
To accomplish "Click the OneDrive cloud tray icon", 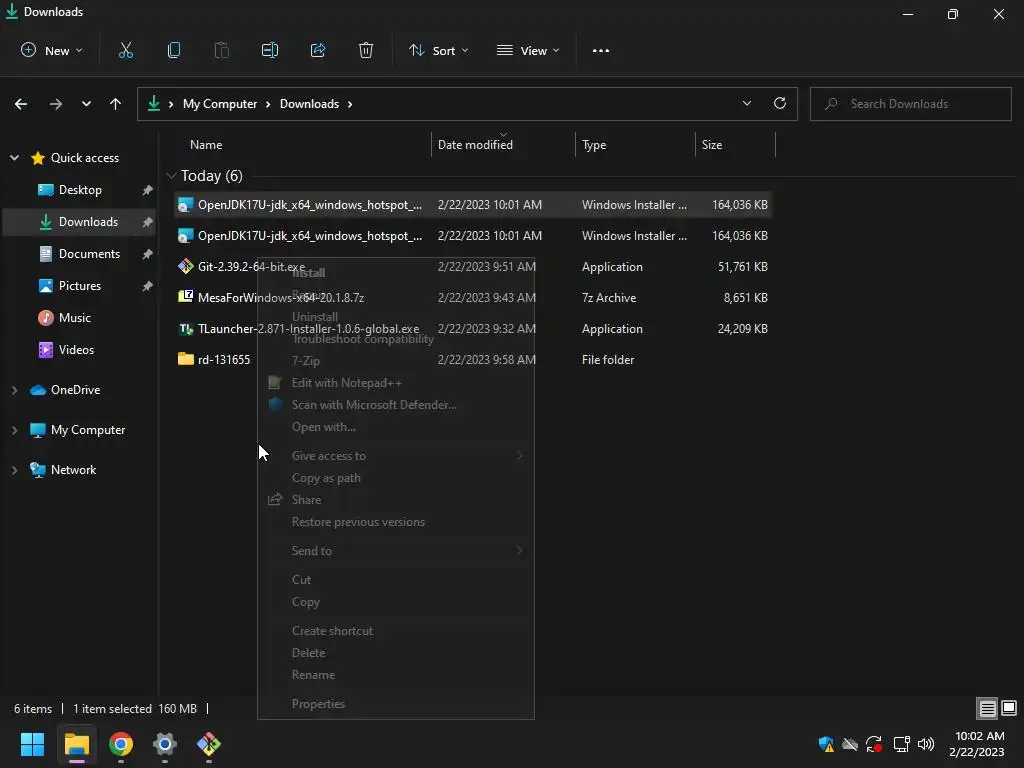I will pyautogui.click(x=850, y=744).
